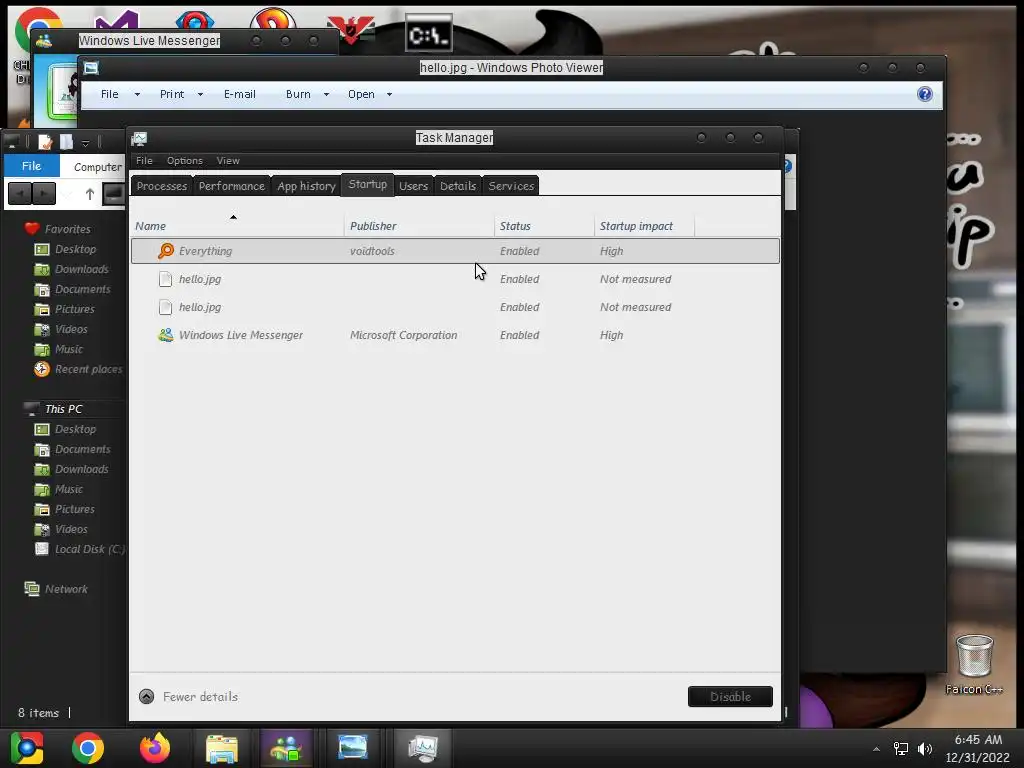Click the Everything search icon in startup list
Screen dimensions: 1024x768
pos(166,251)
